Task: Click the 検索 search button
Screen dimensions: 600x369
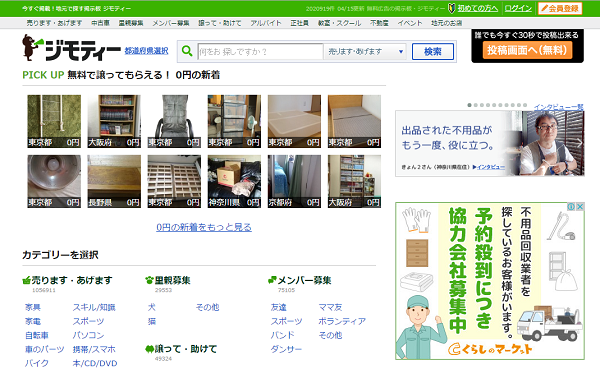Action: tap(433, 51)
